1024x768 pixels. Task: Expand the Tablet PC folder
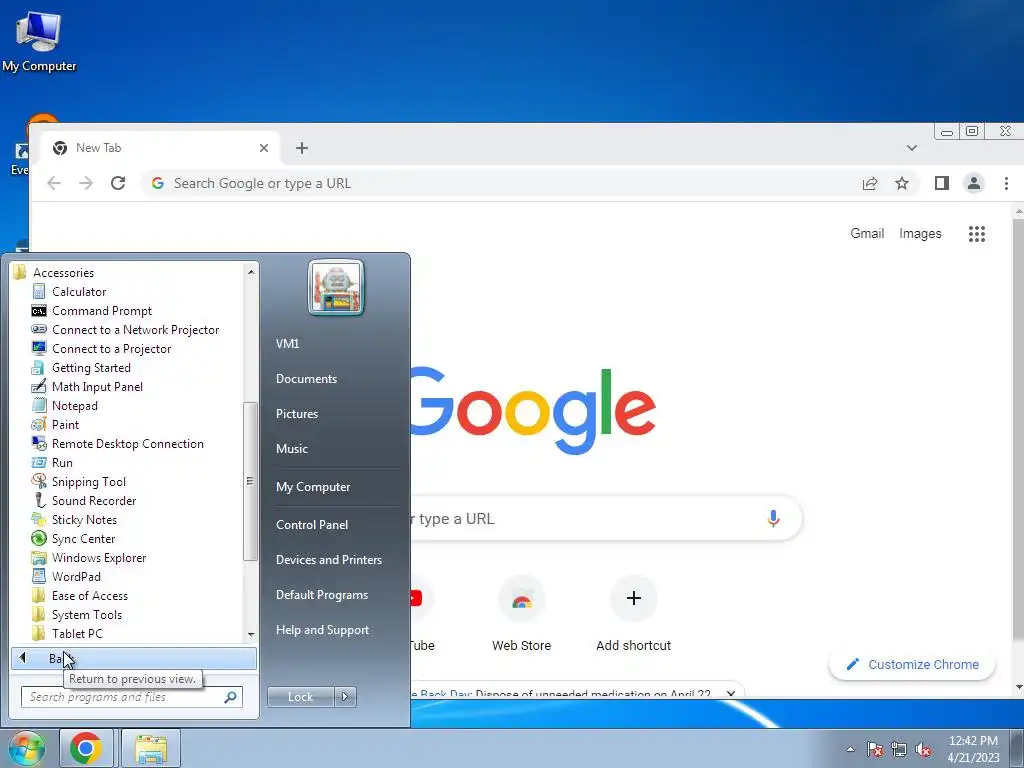click(76, 633)
